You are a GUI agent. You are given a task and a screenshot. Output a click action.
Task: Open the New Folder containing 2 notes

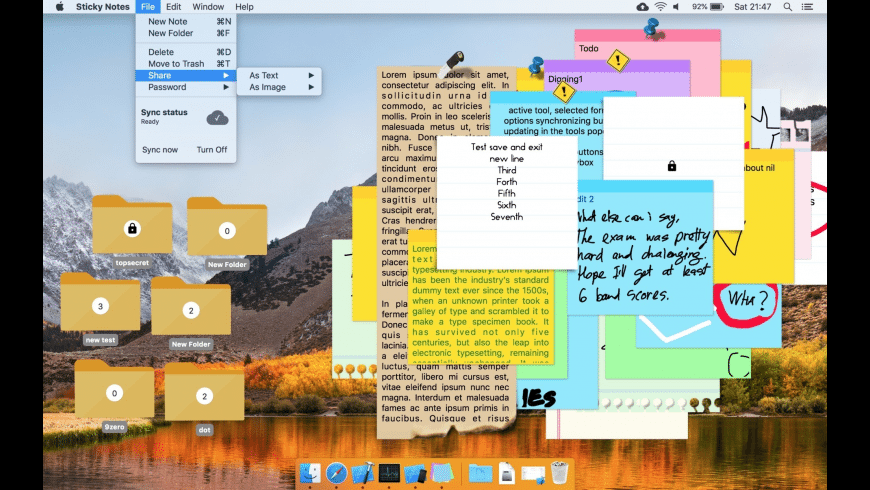(191, 306)
